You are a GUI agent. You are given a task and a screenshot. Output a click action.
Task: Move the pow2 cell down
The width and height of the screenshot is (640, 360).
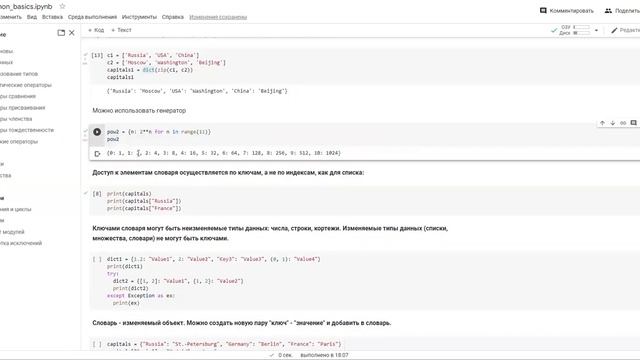click(x=613, y=123)
